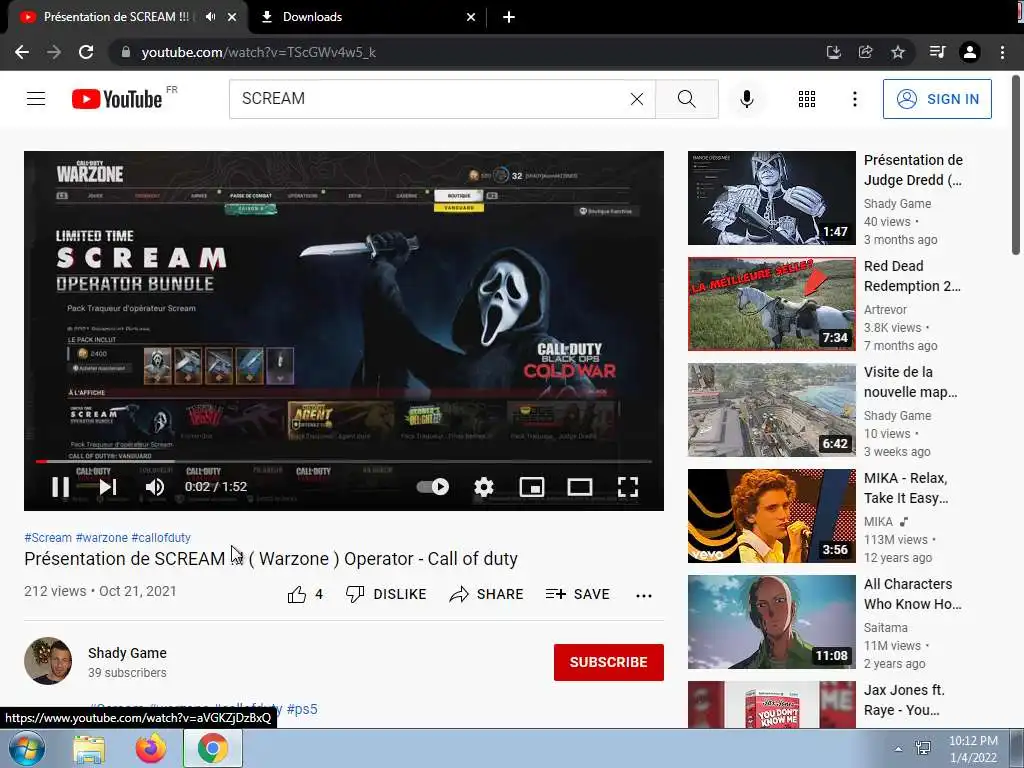Save the video to a playlist
Viewport: 1024px width, 768px height.
577,594
